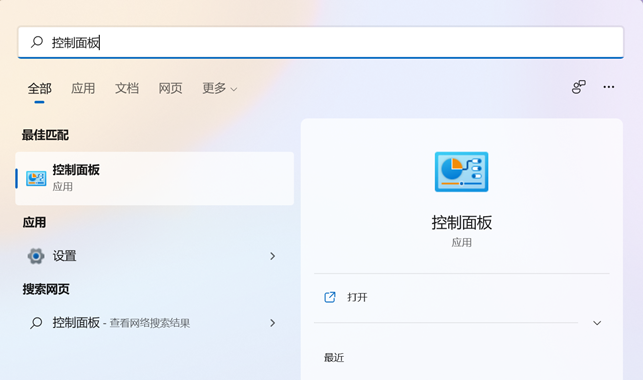
Task: Click the web search magnifier icon
Action: pyautogui.click(x=36, y=323)
